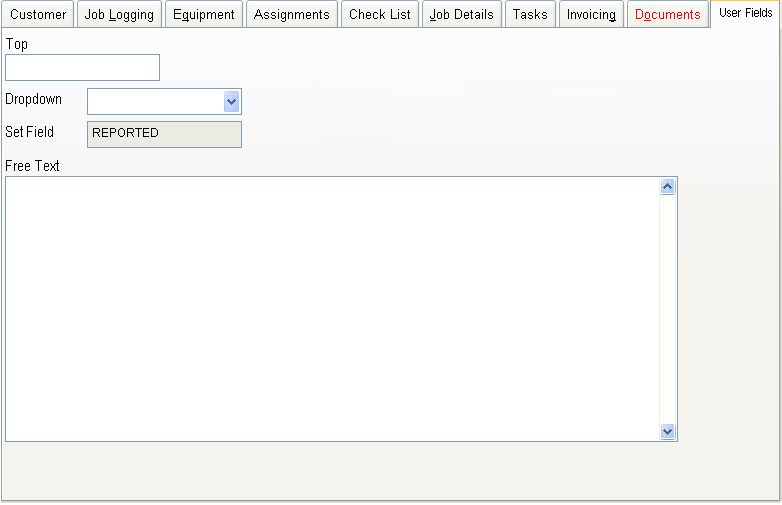Expand the Dropdown combo box arrow
This screenshot has width=782, height=505.
(232, 101)
